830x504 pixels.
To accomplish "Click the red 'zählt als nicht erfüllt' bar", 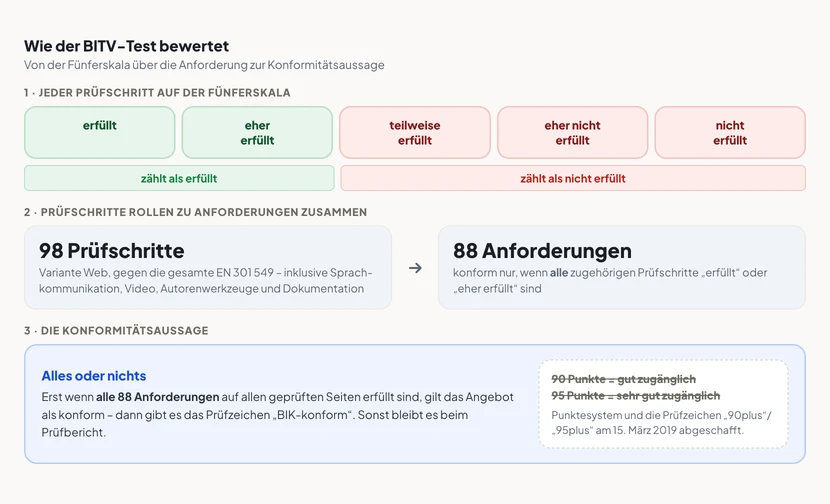I will (573, 178).
